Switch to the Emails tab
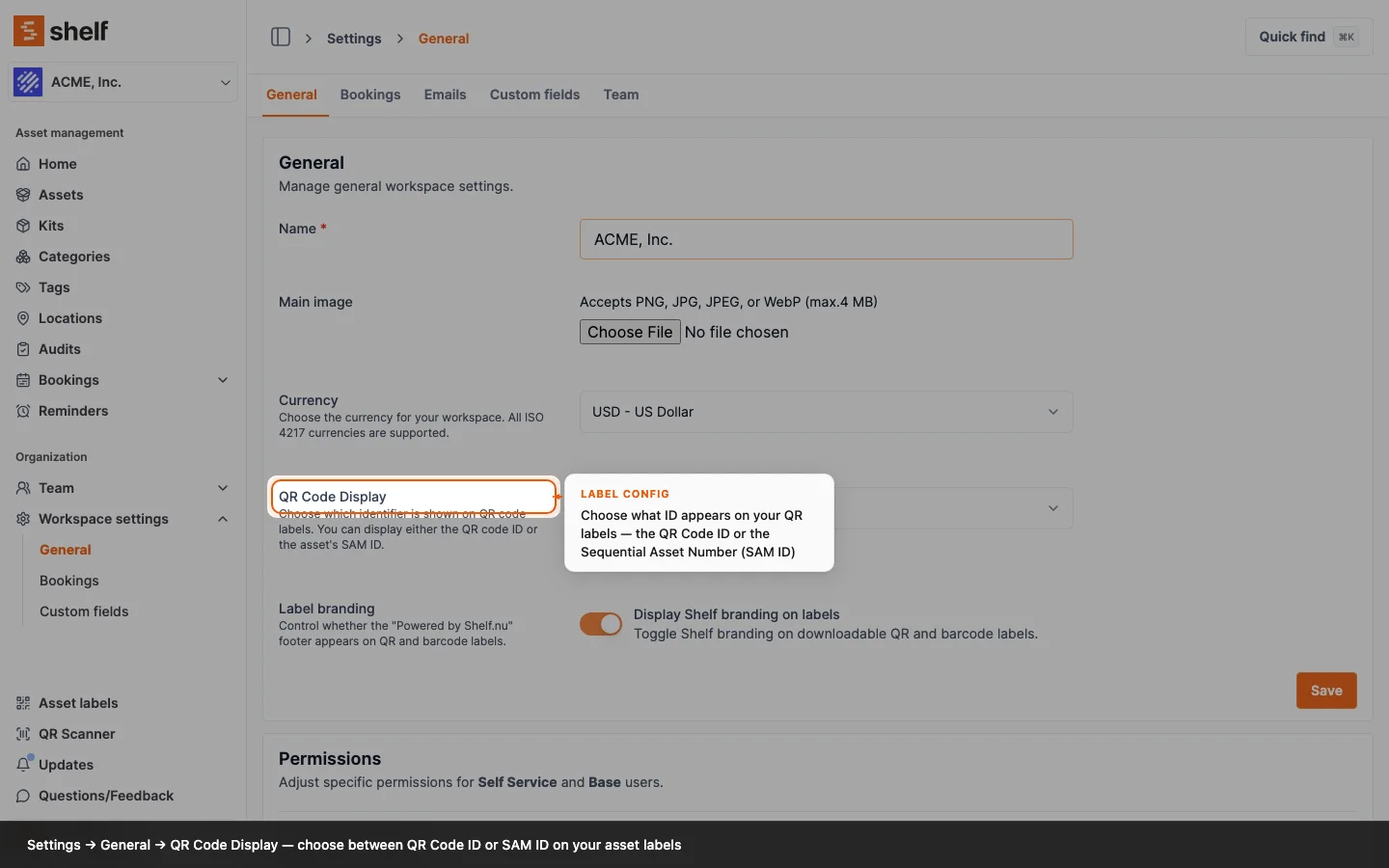 (x=445, y=95)
